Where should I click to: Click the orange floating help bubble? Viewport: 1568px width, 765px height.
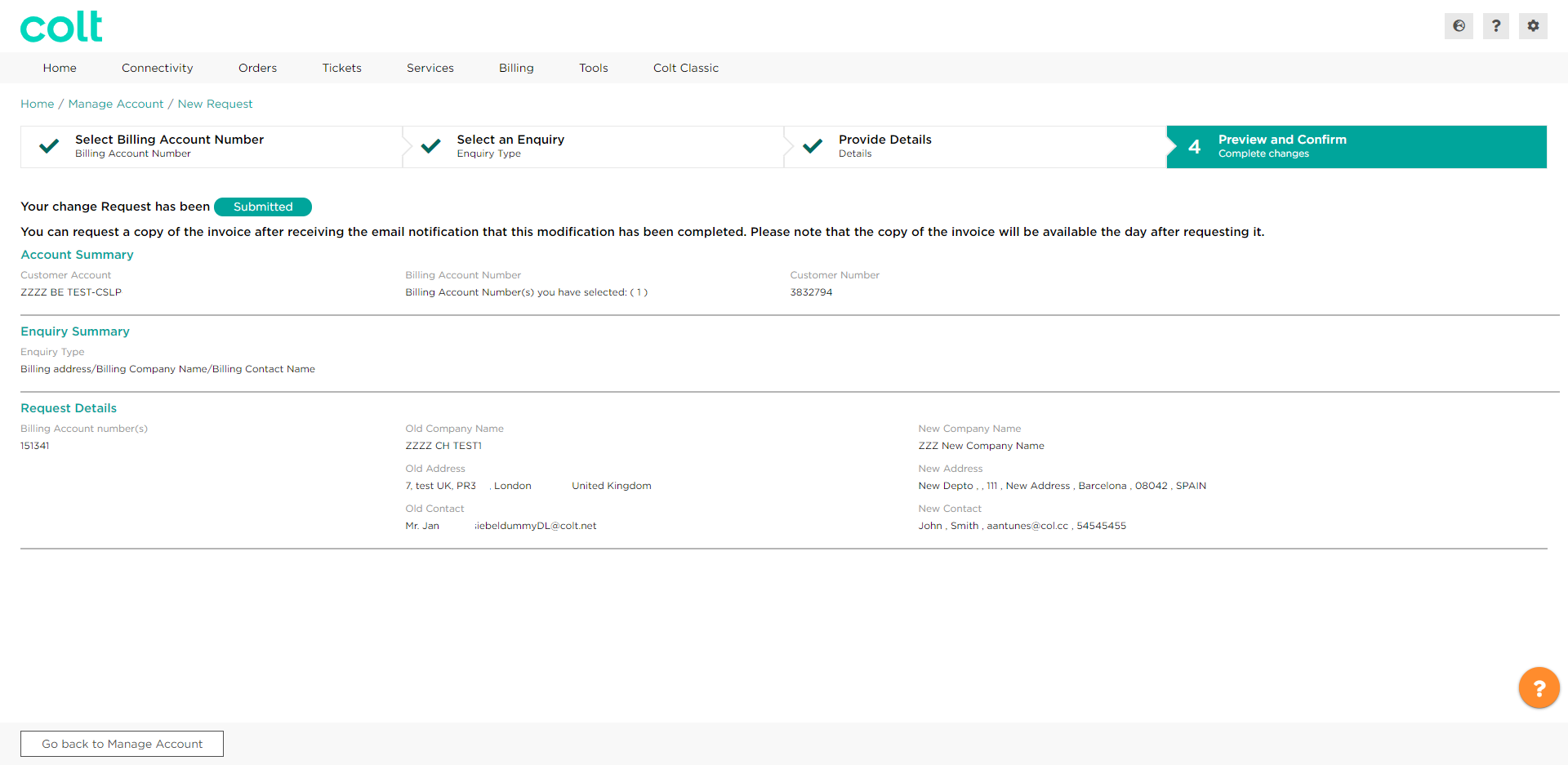(x=1539, y=687)
